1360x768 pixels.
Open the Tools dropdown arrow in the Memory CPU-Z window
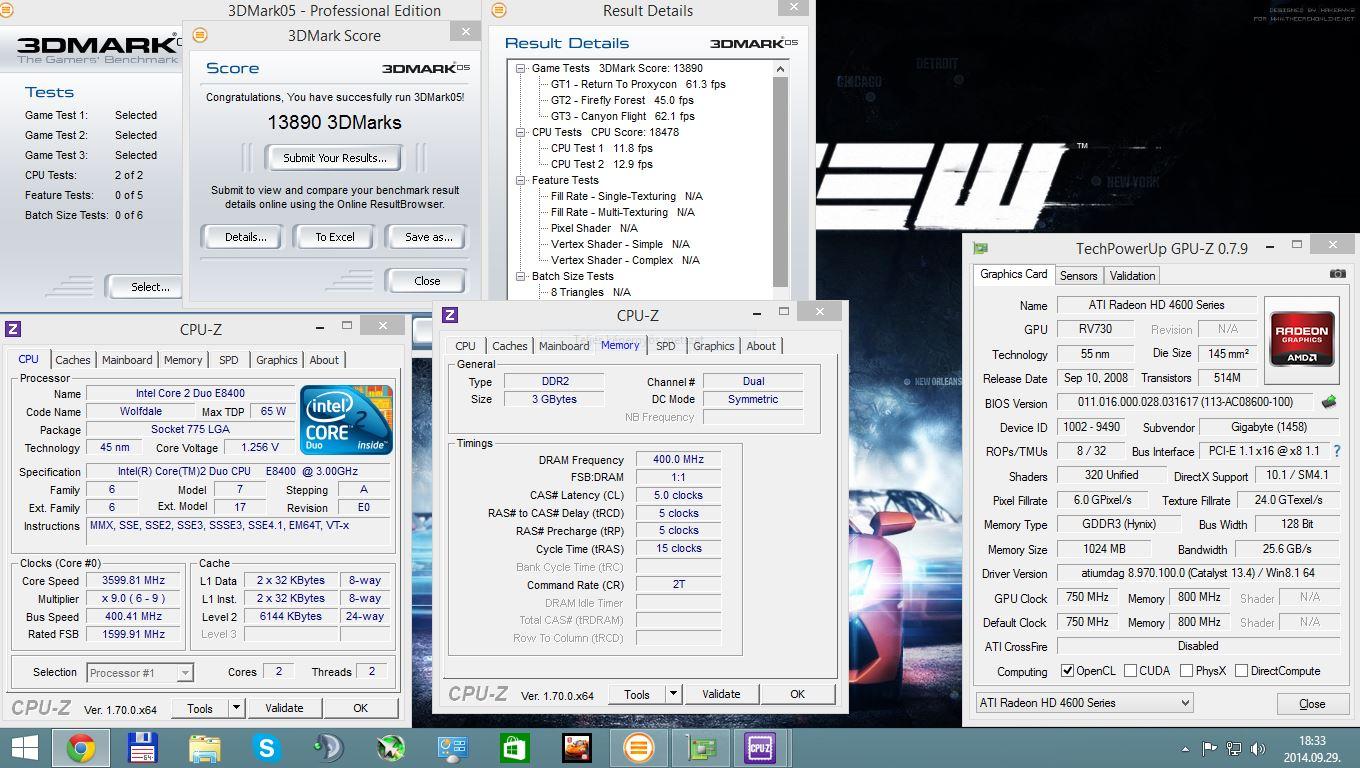(673, 694)
